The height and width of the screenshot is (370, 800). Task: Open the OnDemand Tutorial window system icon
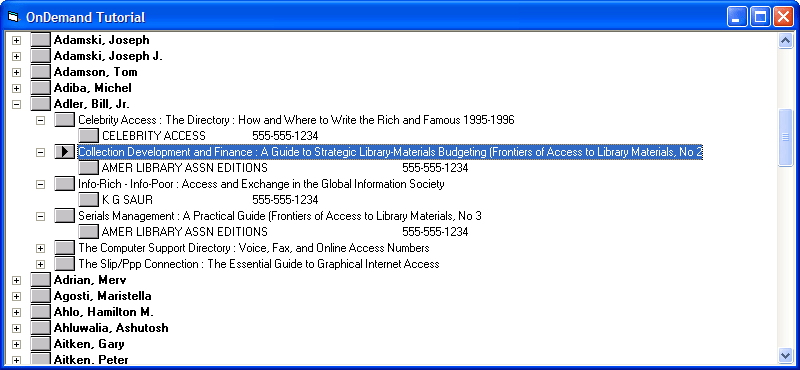(14, 17)
